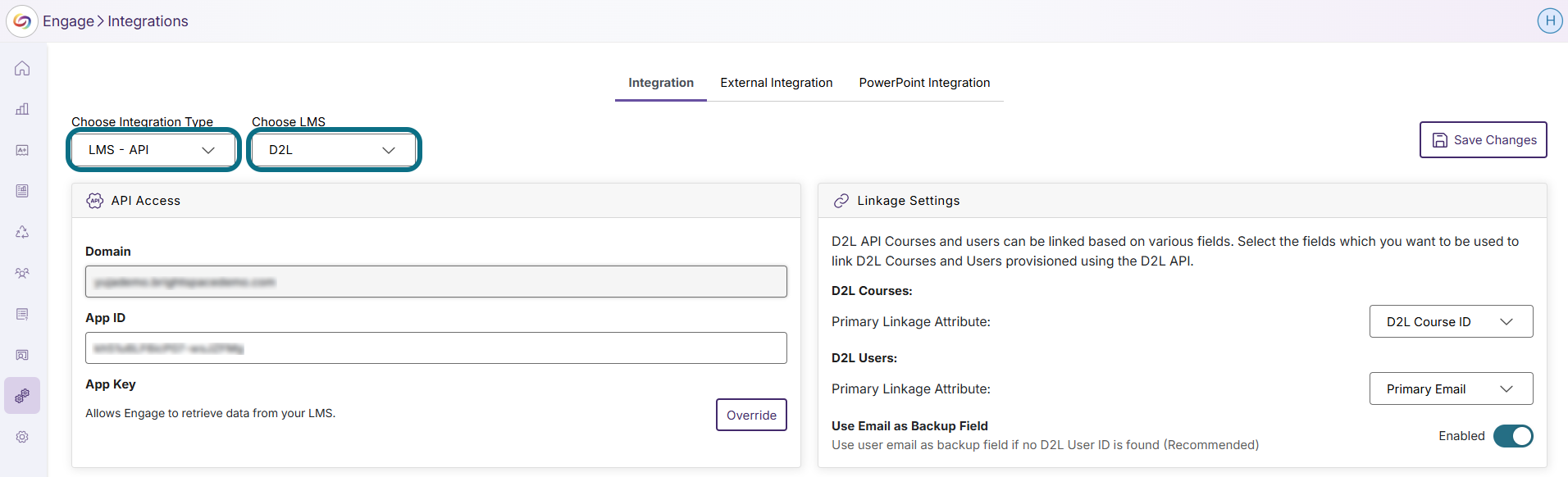This screenshot has height=477, width=1568.
Task: Switch to the PowerPoint Integration tab
Action: 924,83
